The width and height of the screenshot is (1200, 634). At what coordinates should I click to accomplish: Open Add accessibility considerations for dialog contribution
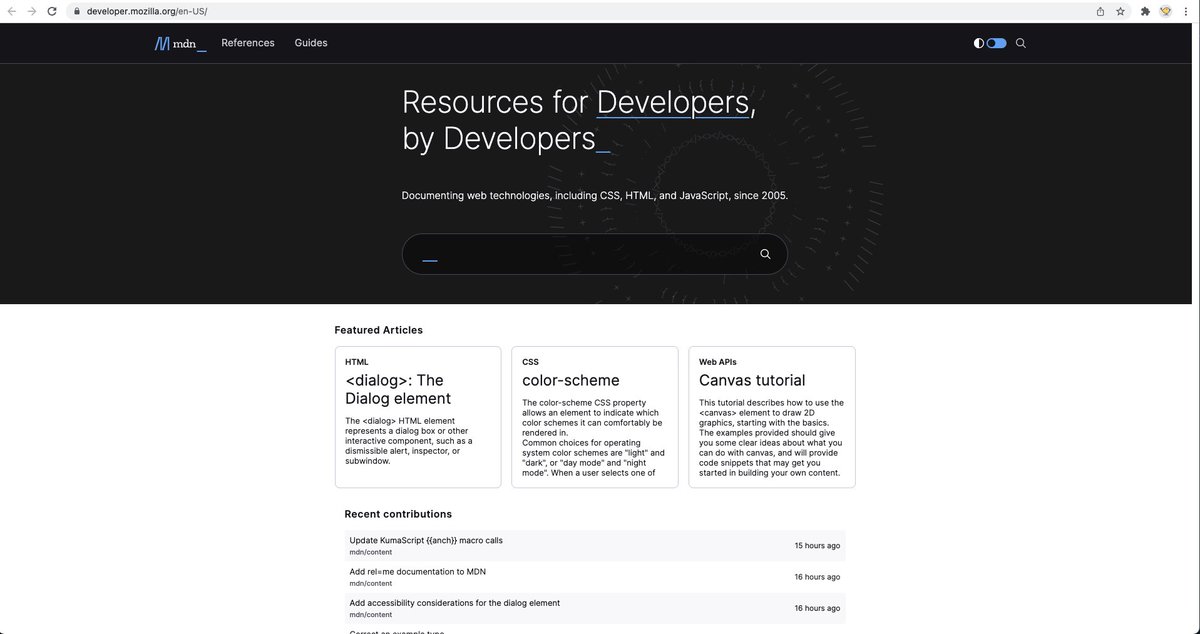(x=454, y=603)
